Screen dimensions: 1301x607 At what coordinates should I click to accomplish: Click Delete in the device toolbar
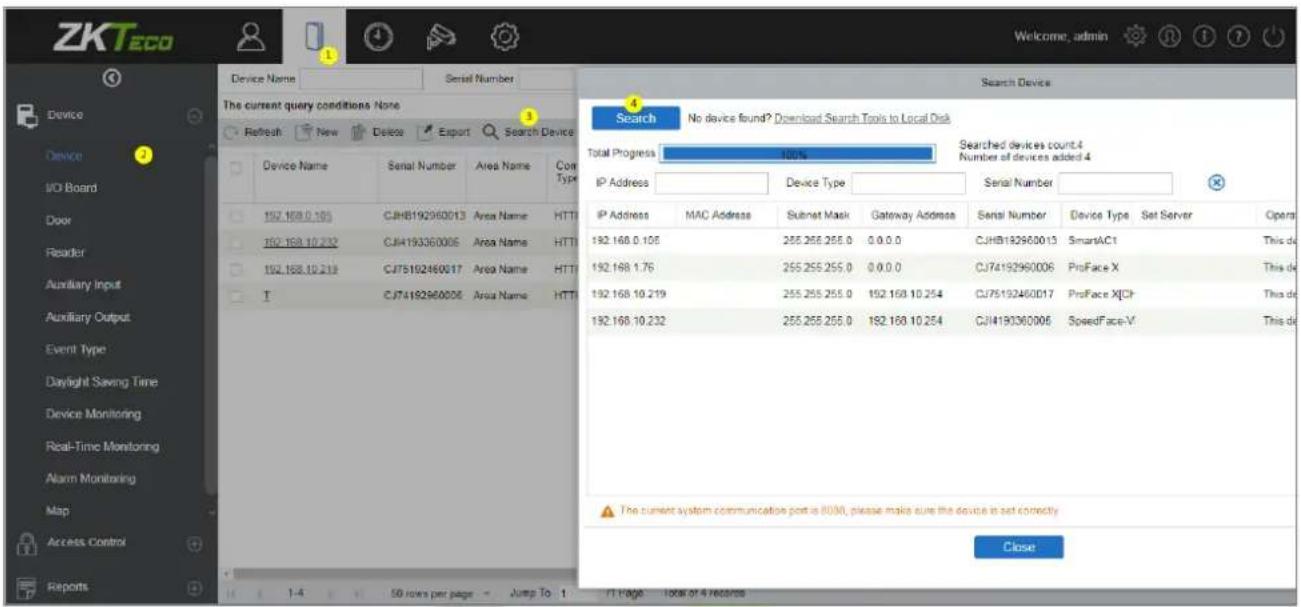[380, 131]
